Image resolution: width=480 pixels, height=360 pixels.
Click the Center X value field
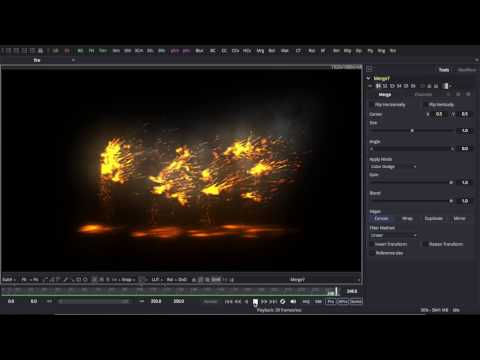click(x=439, y=114)
